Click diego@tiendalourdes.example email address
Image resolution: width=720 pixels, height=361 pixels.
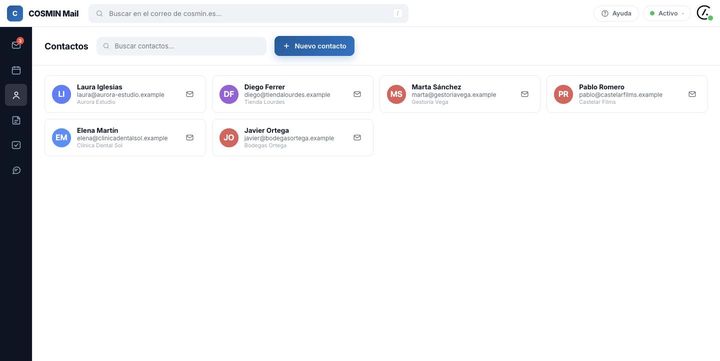pos(287,95)
